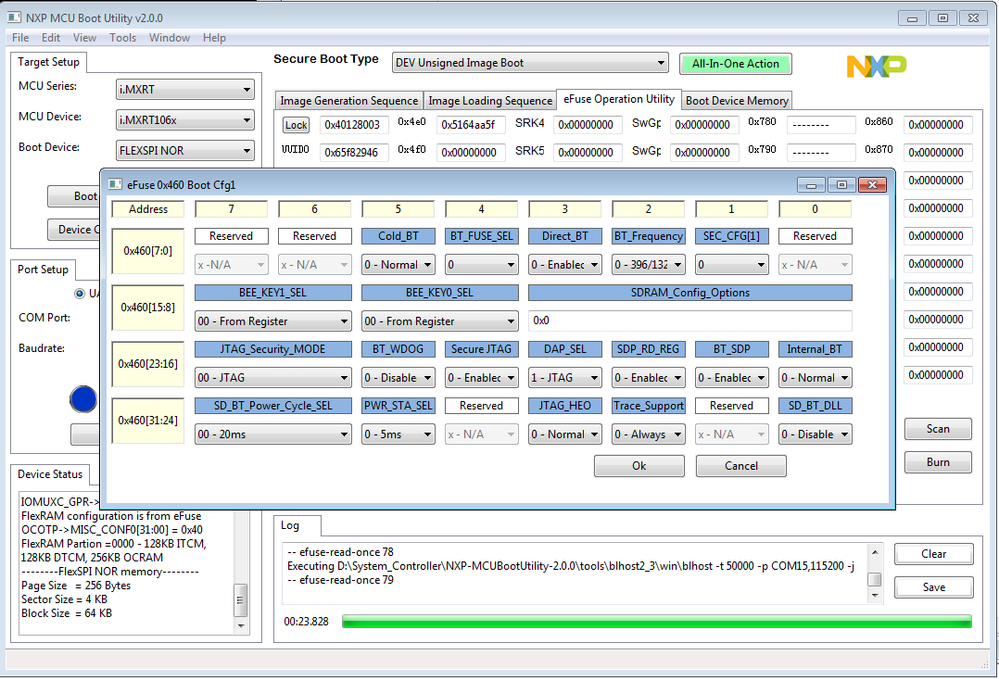Open the Trace_Support dropdown
Screen dimensions: 999x679
click(x=648, y=434)
